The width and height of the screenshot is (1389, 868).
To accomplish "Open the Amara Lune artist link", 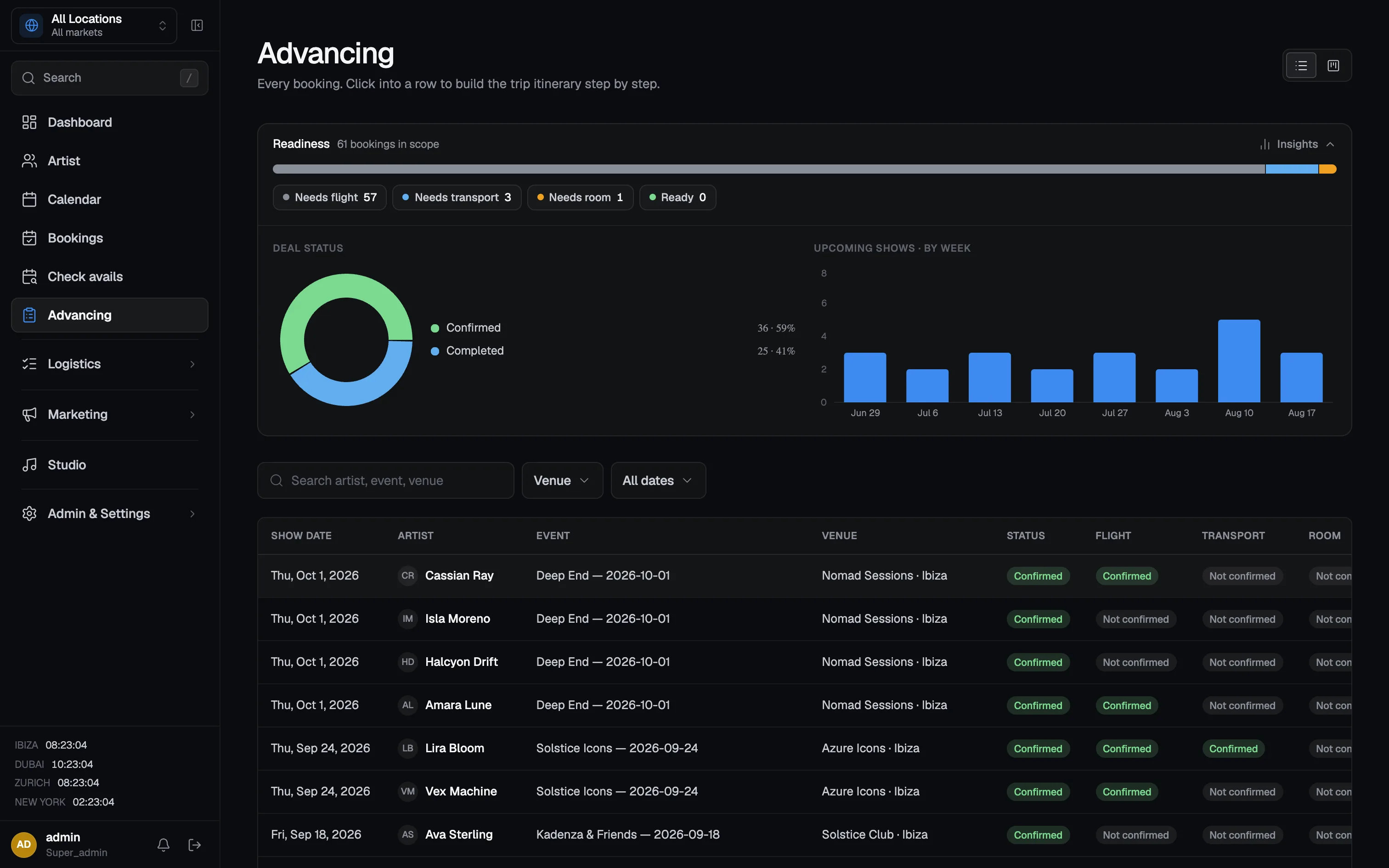I will (x=458, y=705).
